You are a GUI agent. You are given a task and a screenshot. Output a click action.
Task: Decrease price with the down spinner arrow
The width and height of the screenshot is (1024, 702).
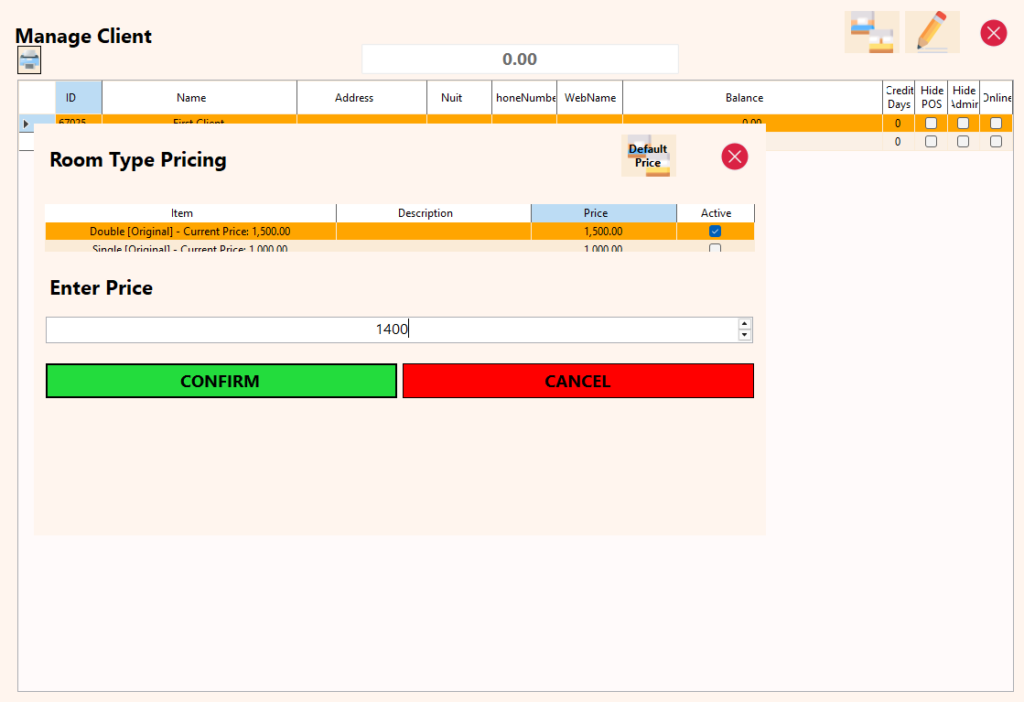click(x=744, y=335)
